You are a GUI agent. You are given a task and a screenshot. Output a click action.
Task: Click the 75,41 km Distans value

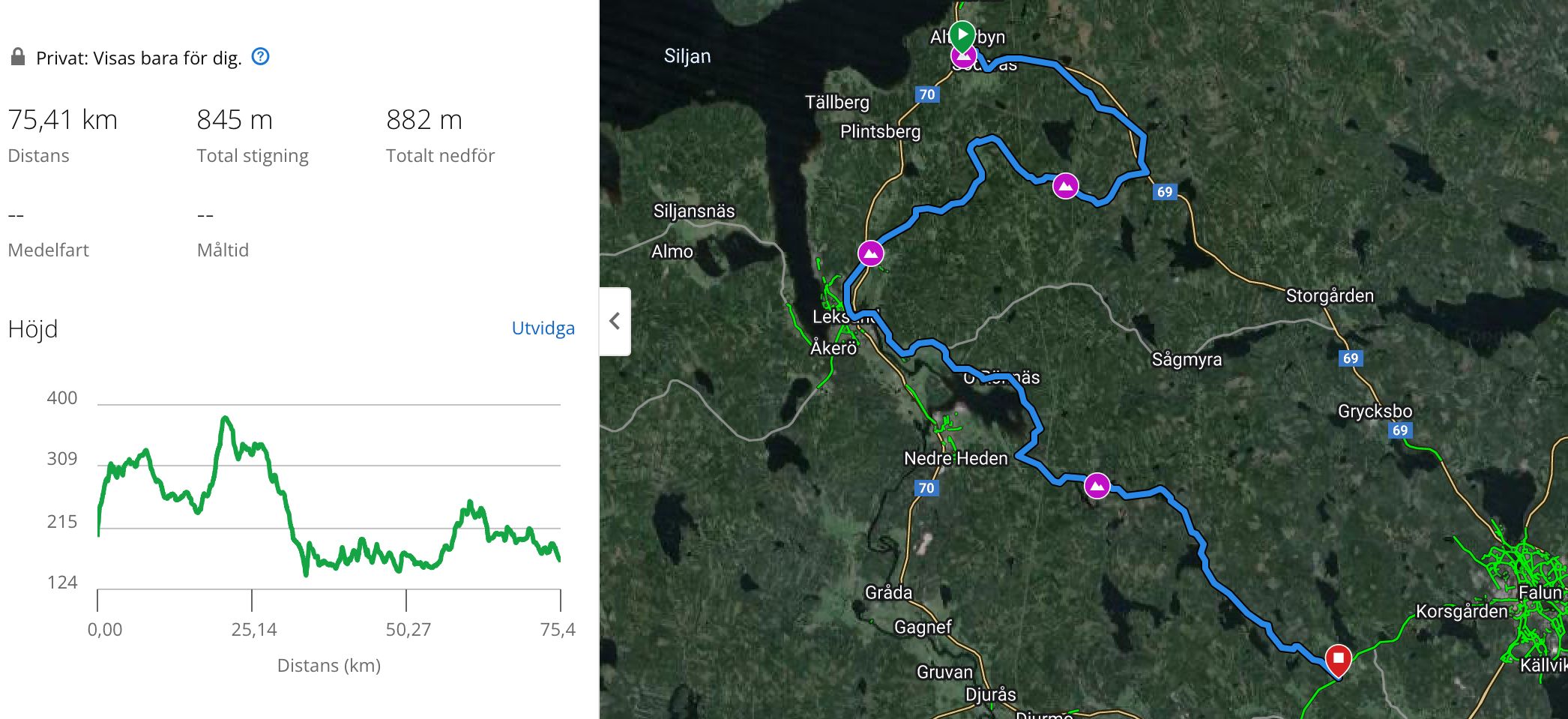coord(63,120)
